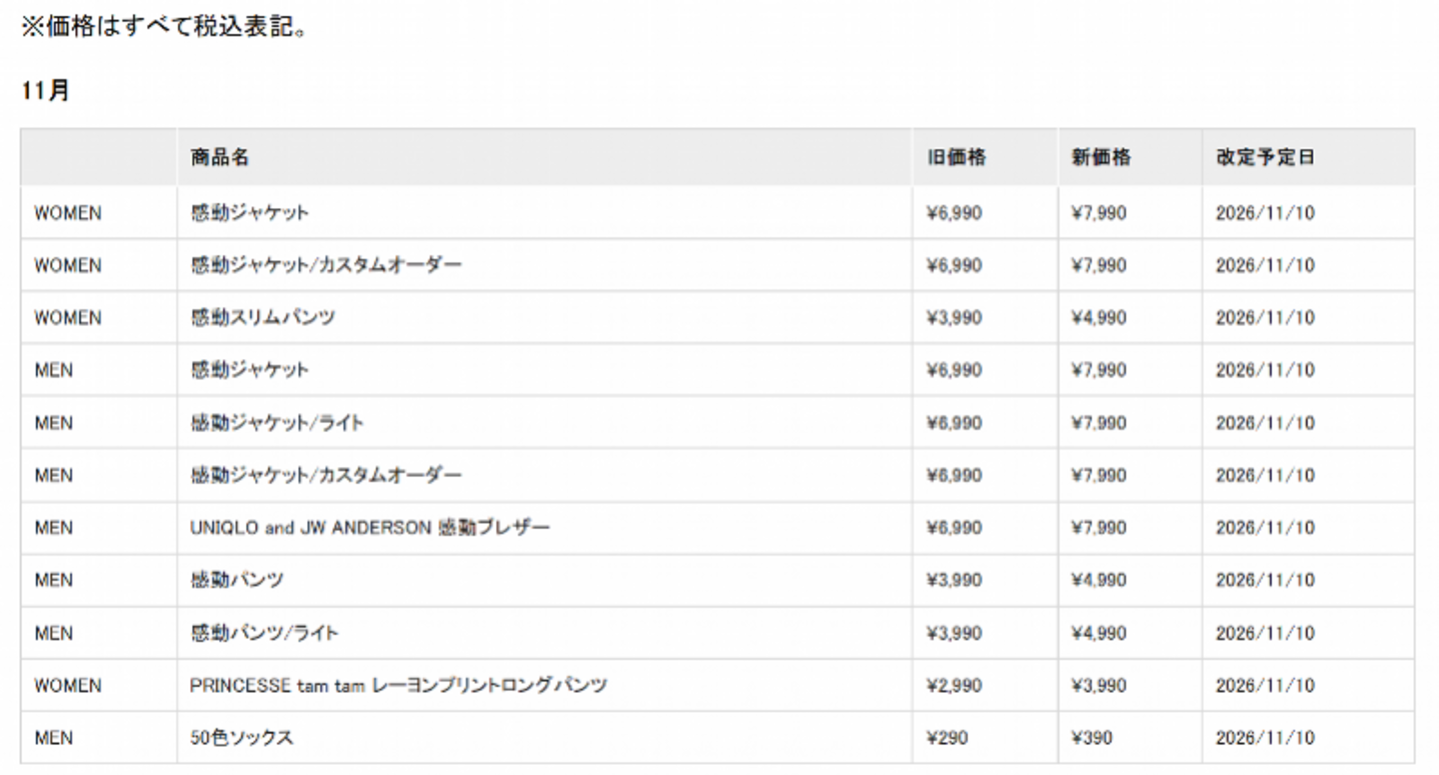Screen dimensions: 1439x775
Task: Select WOMEN label beside PRINCESSE tam tam
Action: click(68, 686)
